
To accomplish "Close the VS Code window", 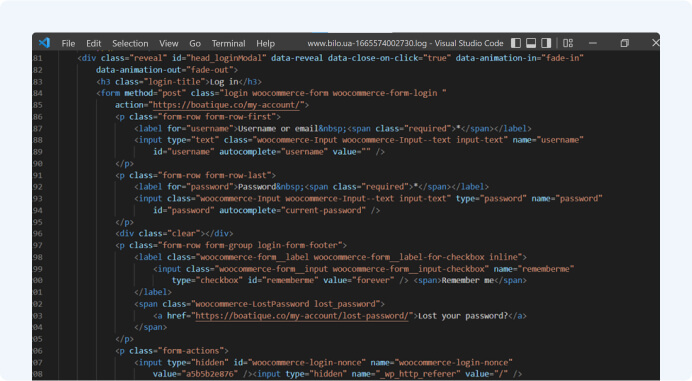I will [x=655, y=43].
